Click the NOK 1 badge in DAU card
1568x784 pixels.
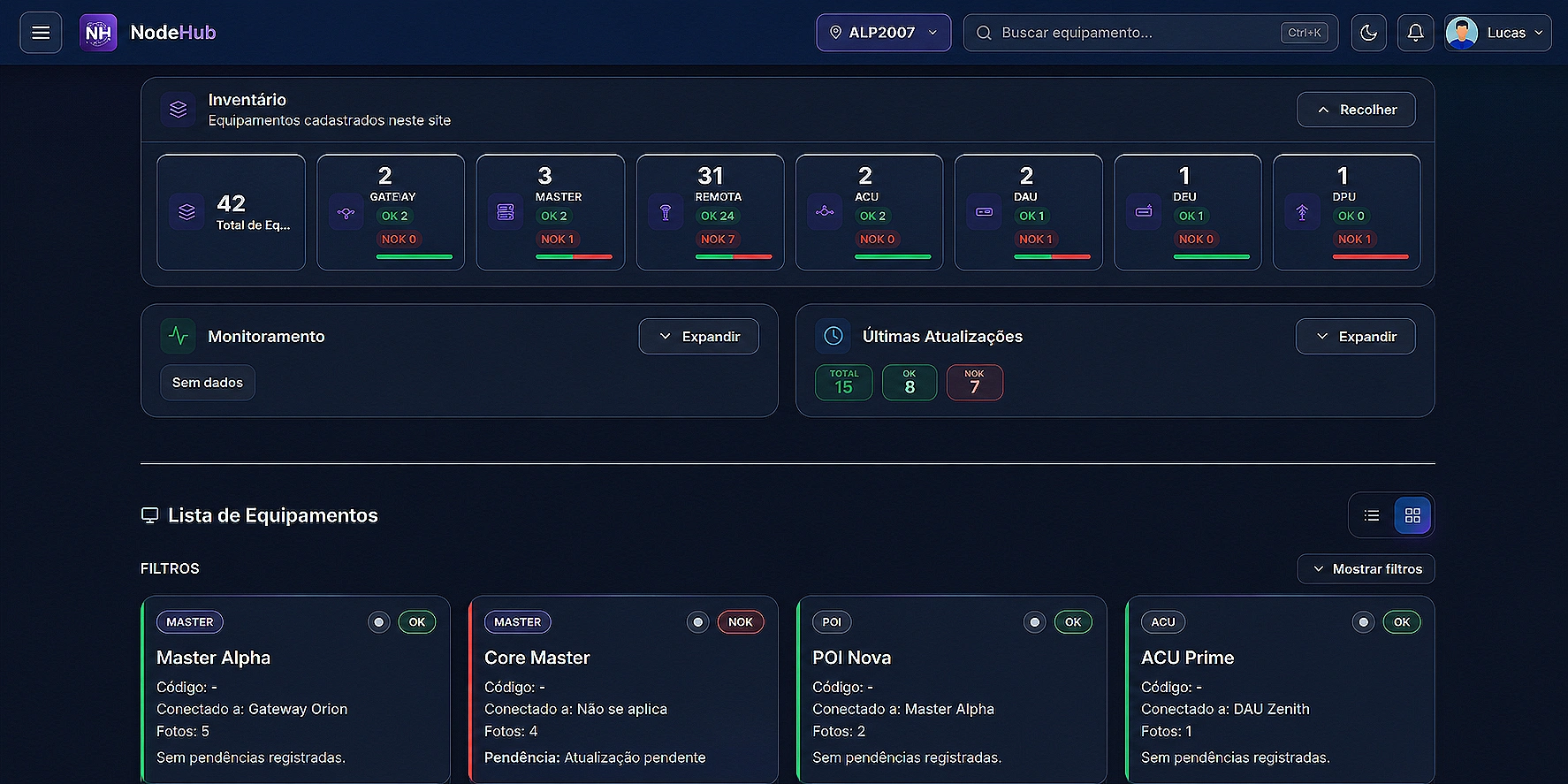pos(1036,239)
